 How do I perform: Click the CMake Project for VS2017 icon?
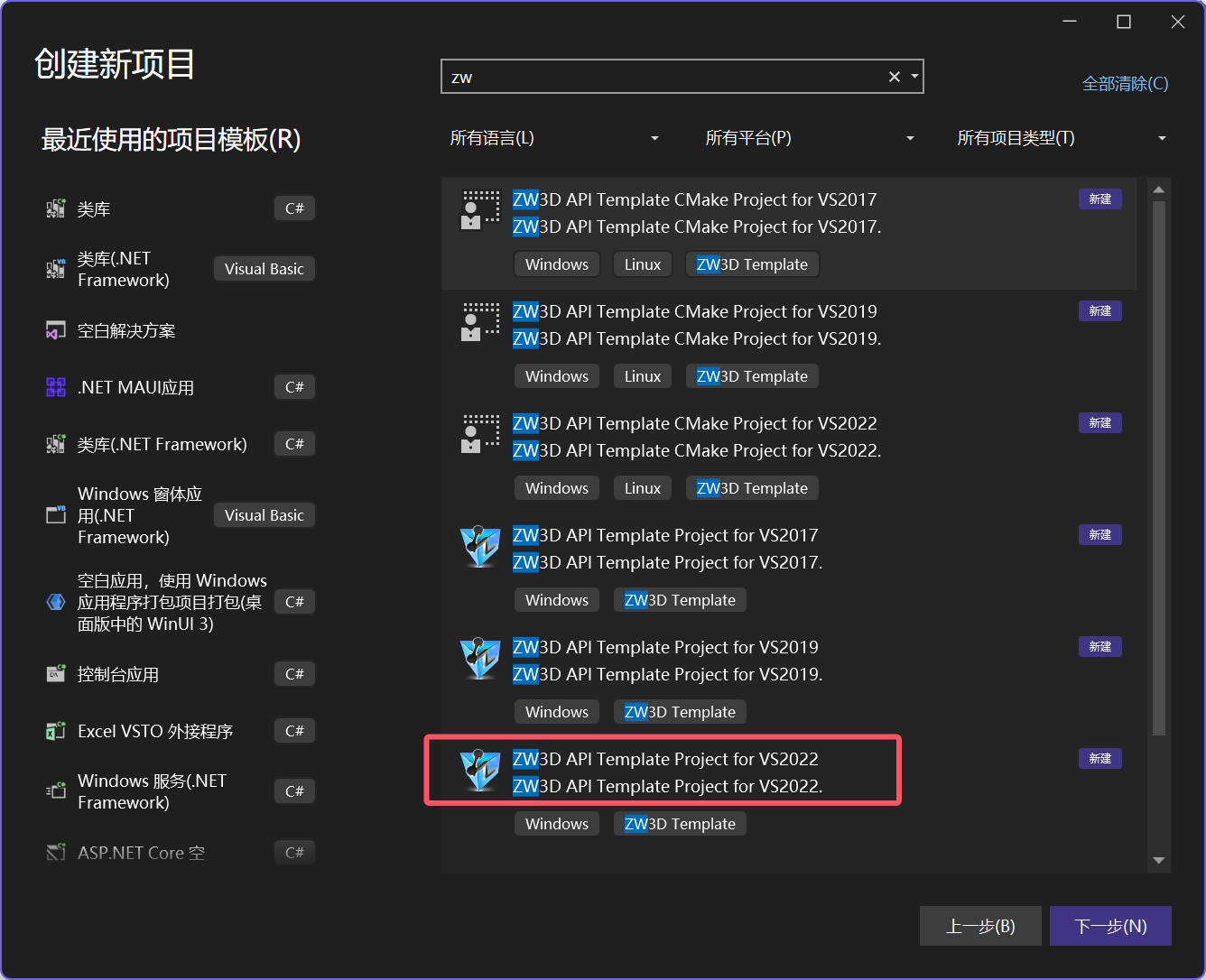[480, 211]
